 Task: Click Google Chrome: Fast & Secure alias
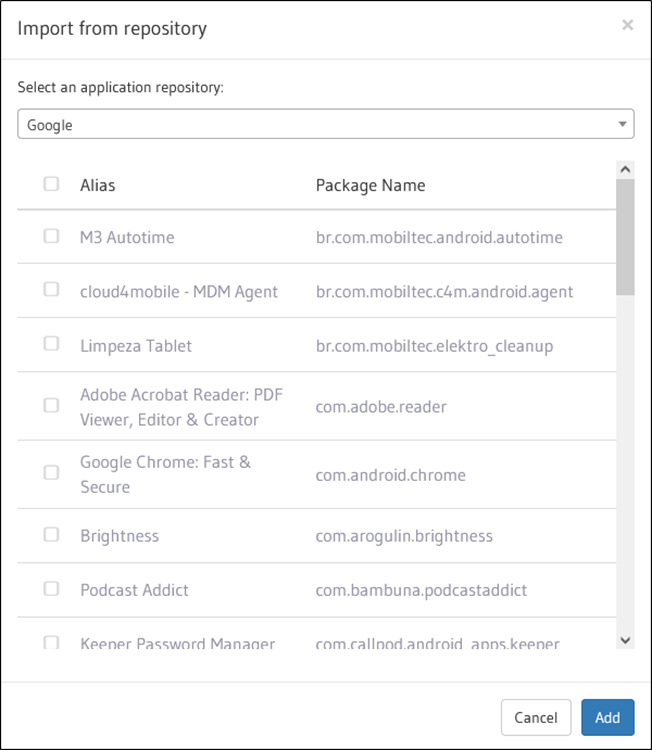166,474
